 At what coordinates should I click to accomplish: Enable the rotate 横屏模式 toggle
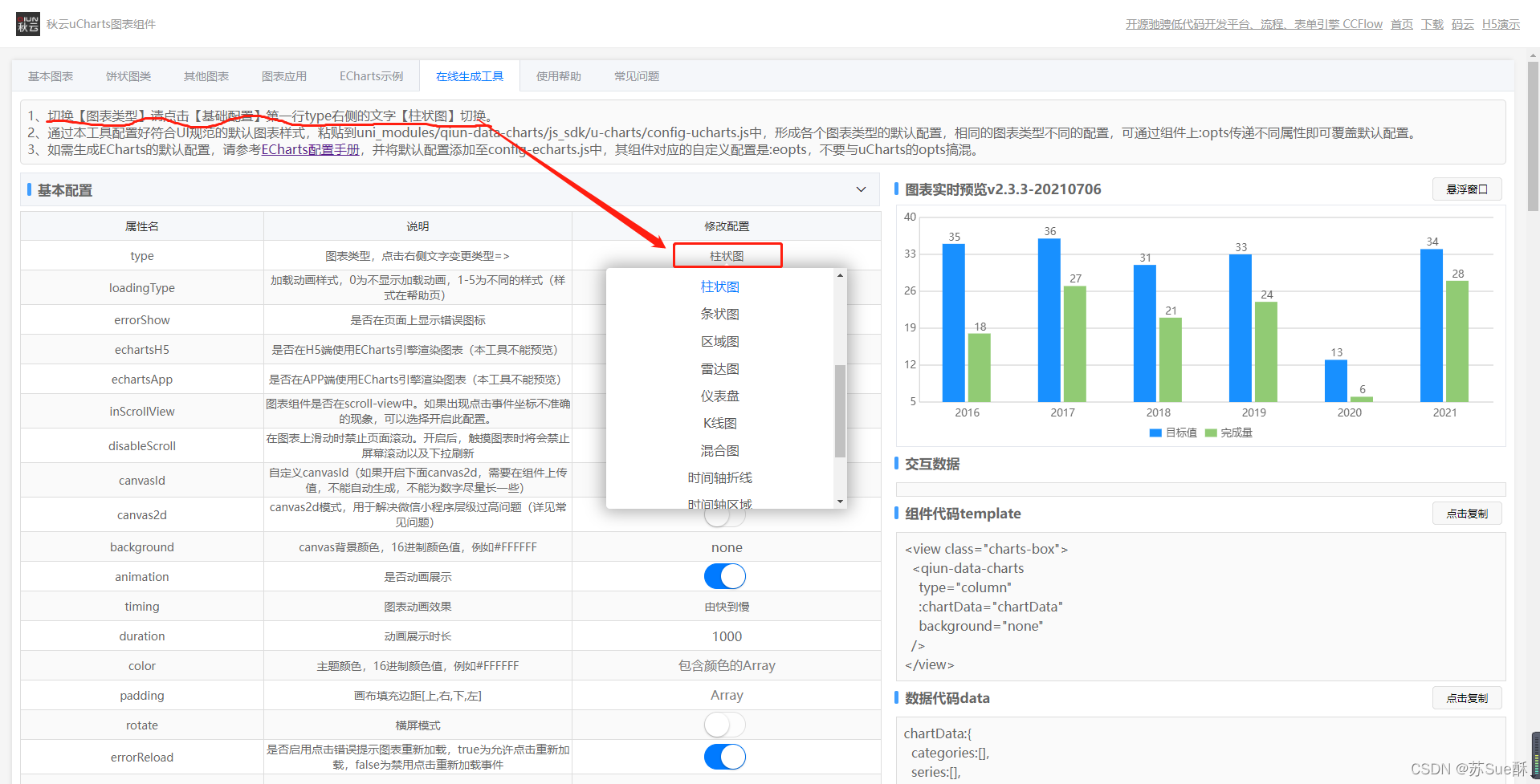[x=725, y=725]
